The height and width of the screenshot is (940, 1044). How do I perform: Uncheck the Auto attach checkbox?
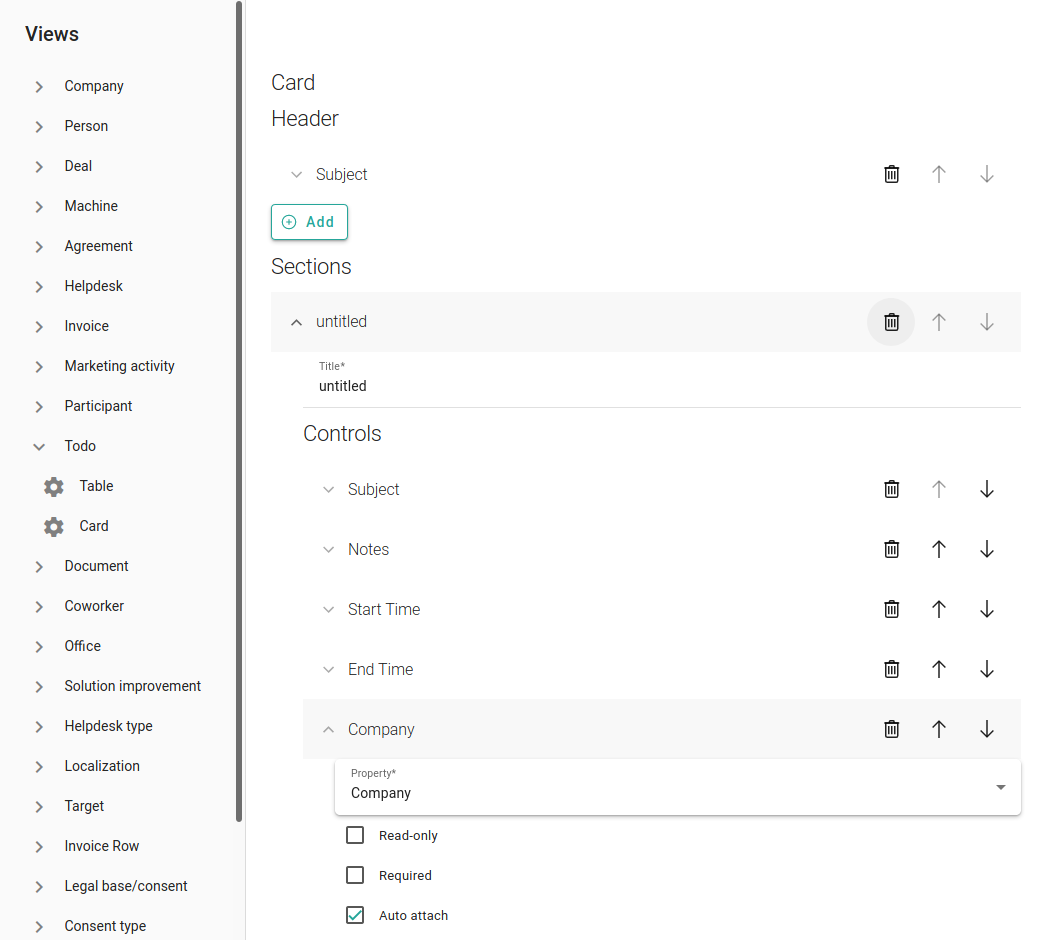355,915
